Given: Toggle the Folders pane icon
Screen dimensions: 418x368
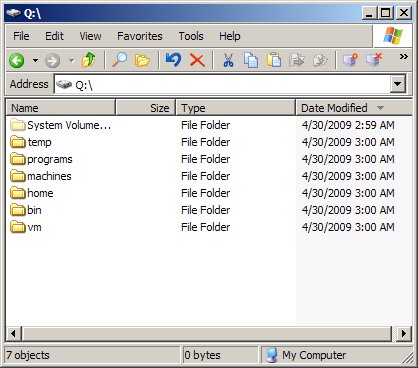Looking at the screenshot, I should pyautogui.click(x=142, y=61).
